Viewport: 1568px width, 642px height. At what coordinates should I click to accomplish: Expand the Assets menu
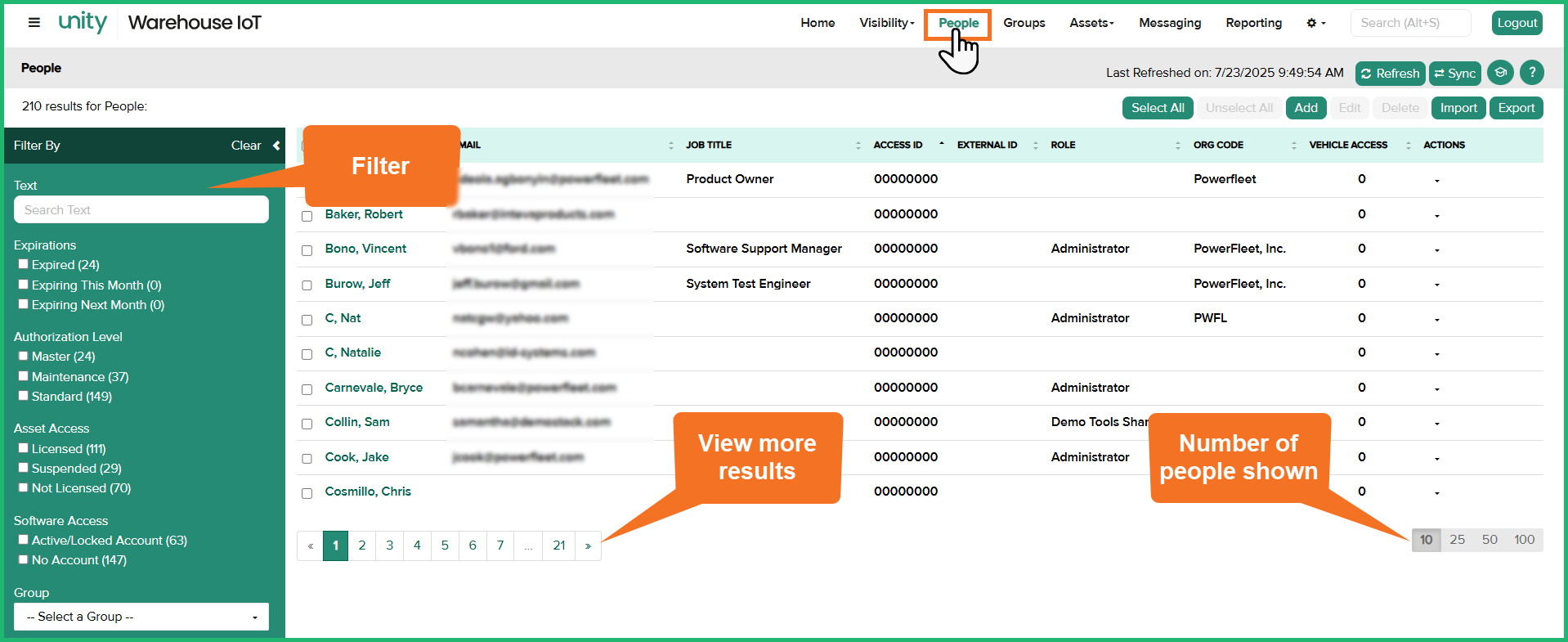[x=1091, y=23]
